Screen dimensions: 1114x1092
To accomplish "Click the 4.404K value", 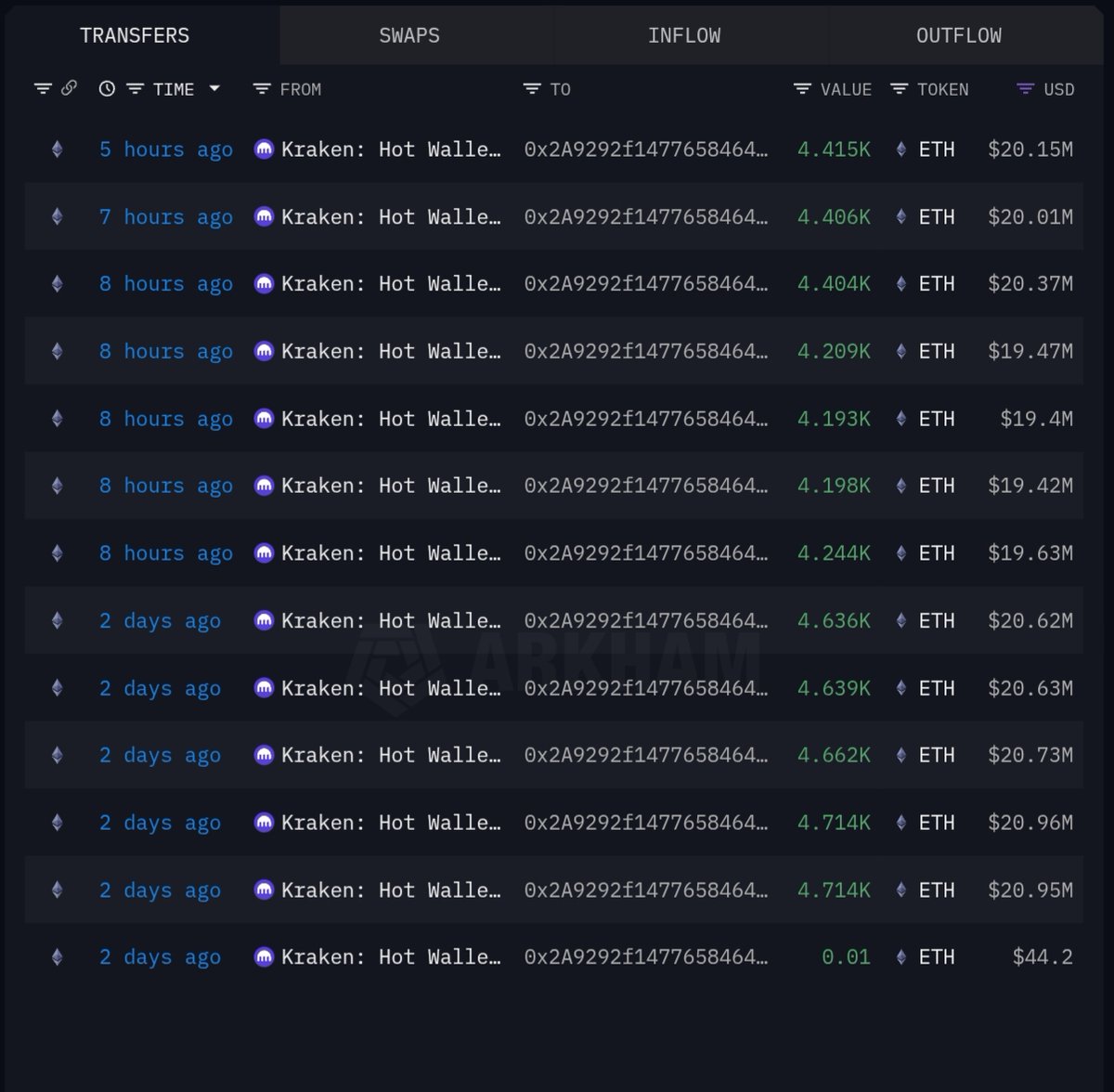I will [834, 284].
